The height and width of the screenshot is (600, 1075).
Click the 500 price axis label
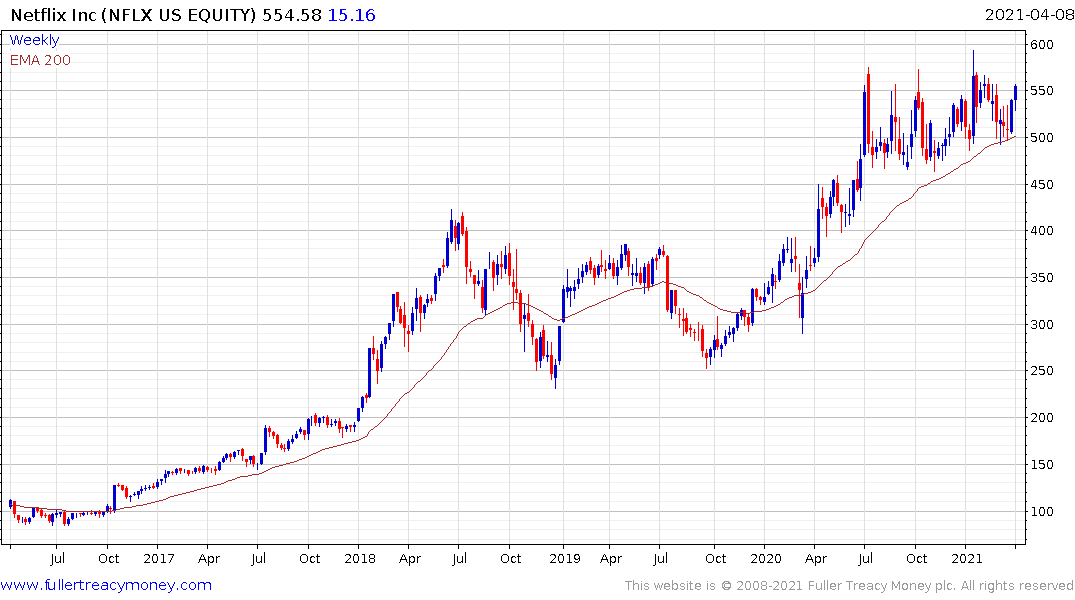(x=1041, y=138)
